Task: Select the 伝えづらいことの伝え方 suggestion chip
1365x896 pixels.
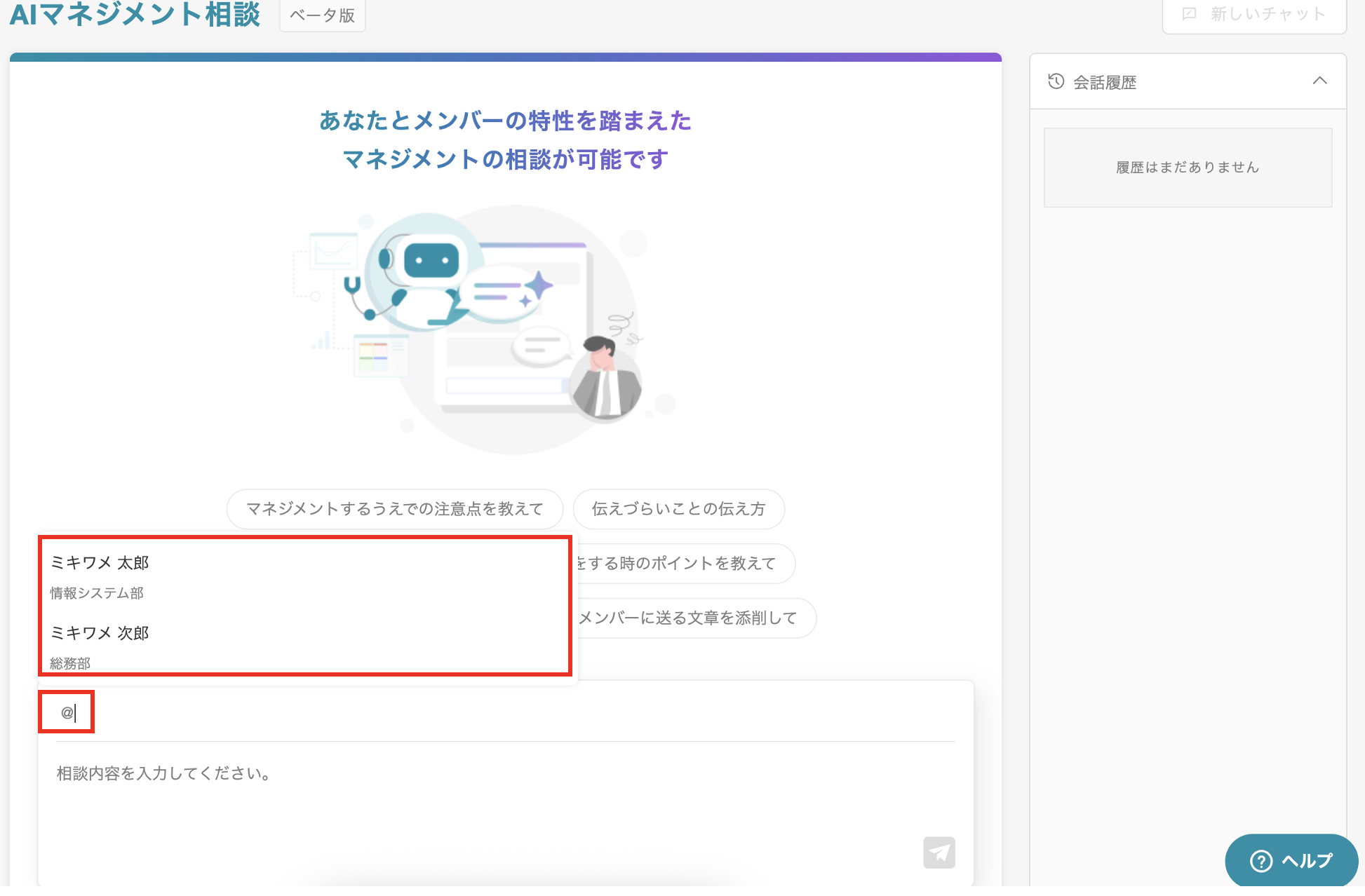Action: [678, 509]
